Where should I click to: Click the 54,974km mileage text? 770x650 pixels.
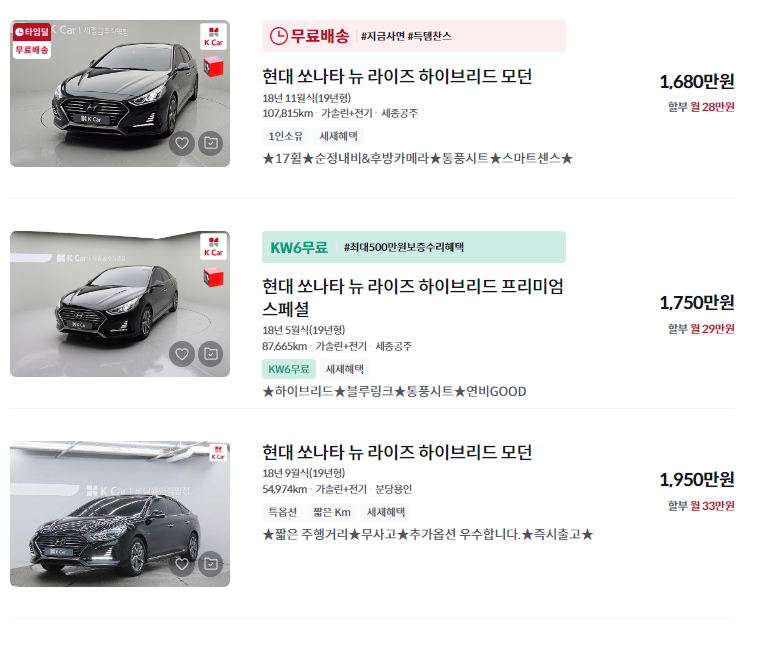[x=284, y=489]
